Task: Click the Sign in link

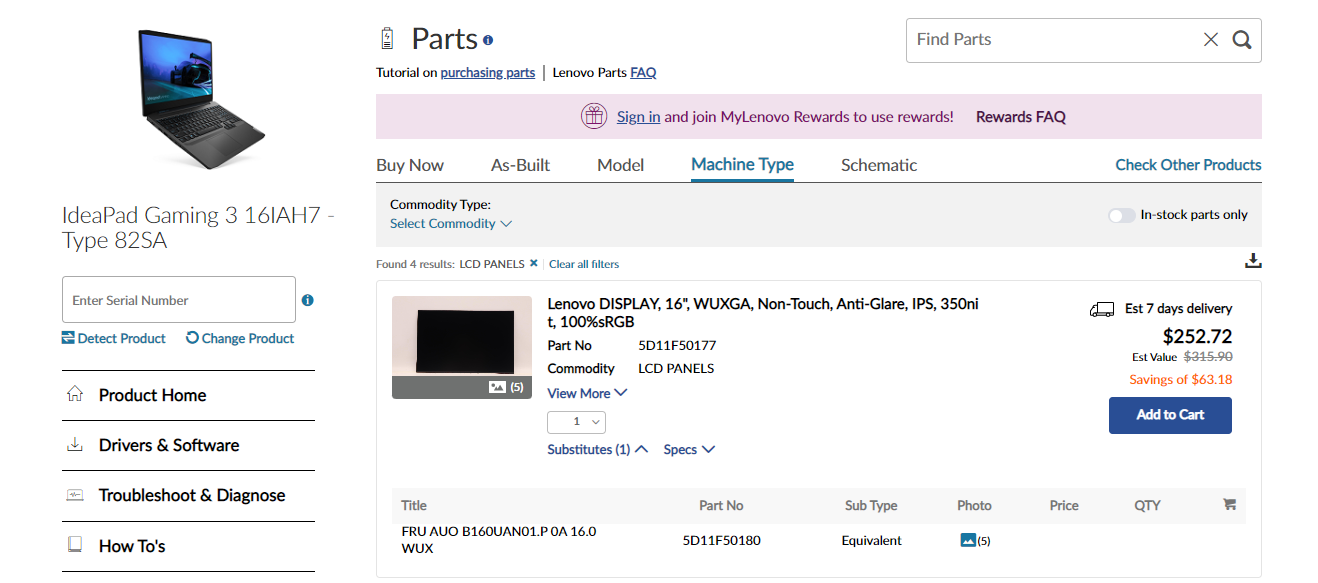Action: point(638,117)
